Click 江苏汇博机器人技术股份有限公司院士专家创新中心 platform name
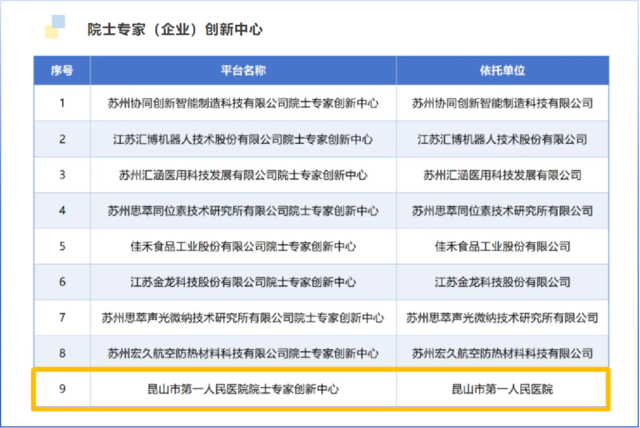640x428 pixels. coord(243,139)
